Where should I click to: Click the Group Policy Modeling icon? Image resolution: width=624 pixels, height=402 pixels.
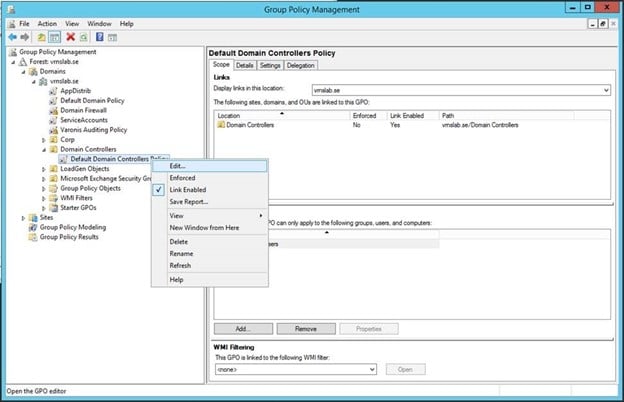(x=33, y=227)
